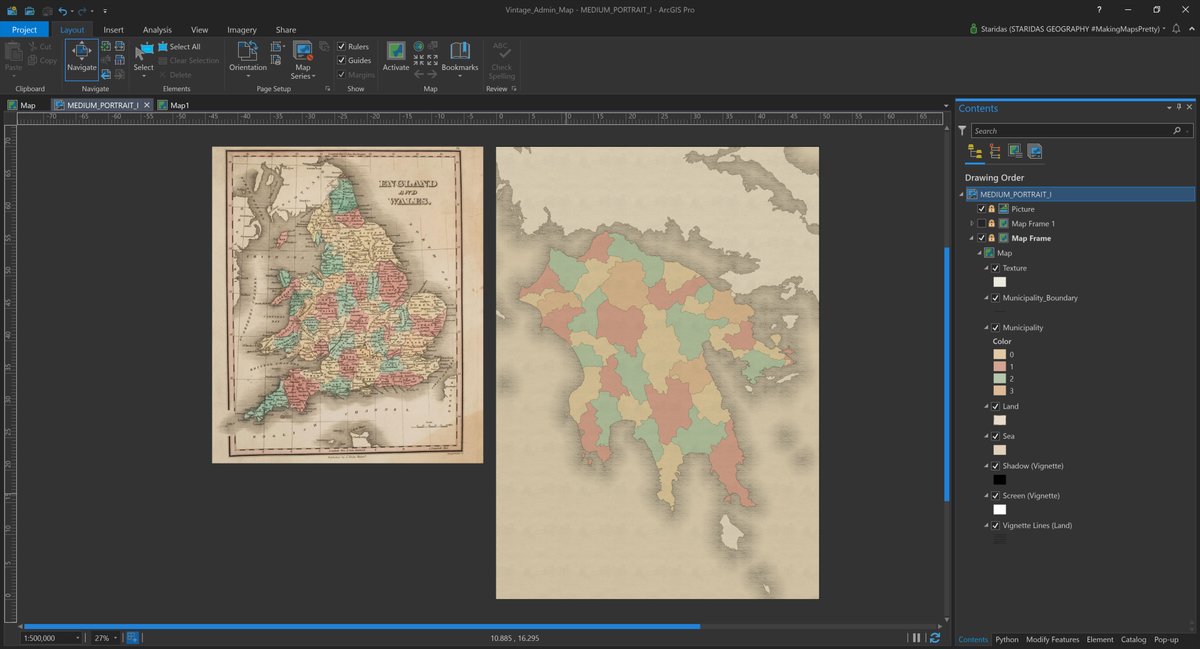
Task: Select List By Drawing Order icon
Action: 975,152
